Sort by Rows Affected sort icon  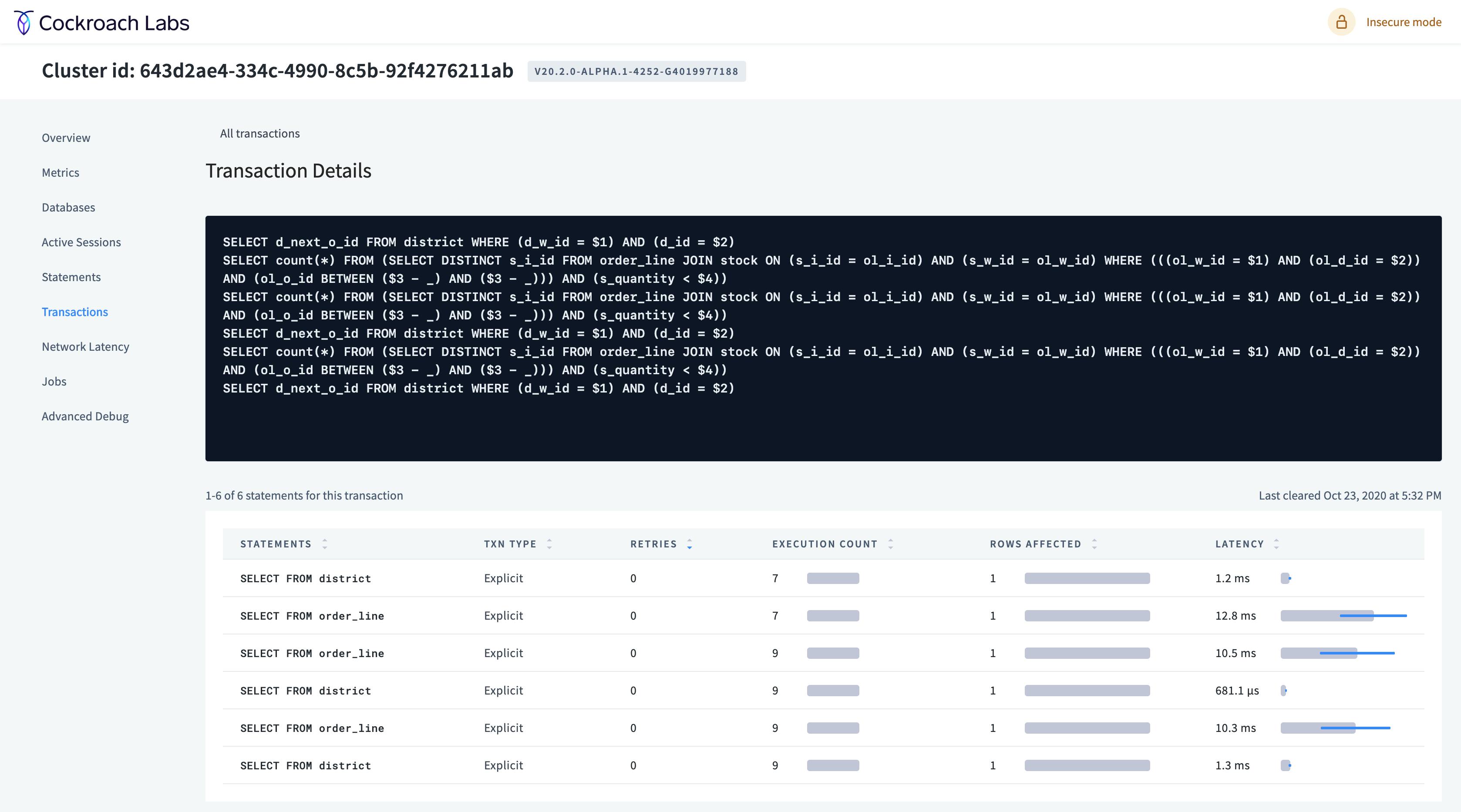1094,544
